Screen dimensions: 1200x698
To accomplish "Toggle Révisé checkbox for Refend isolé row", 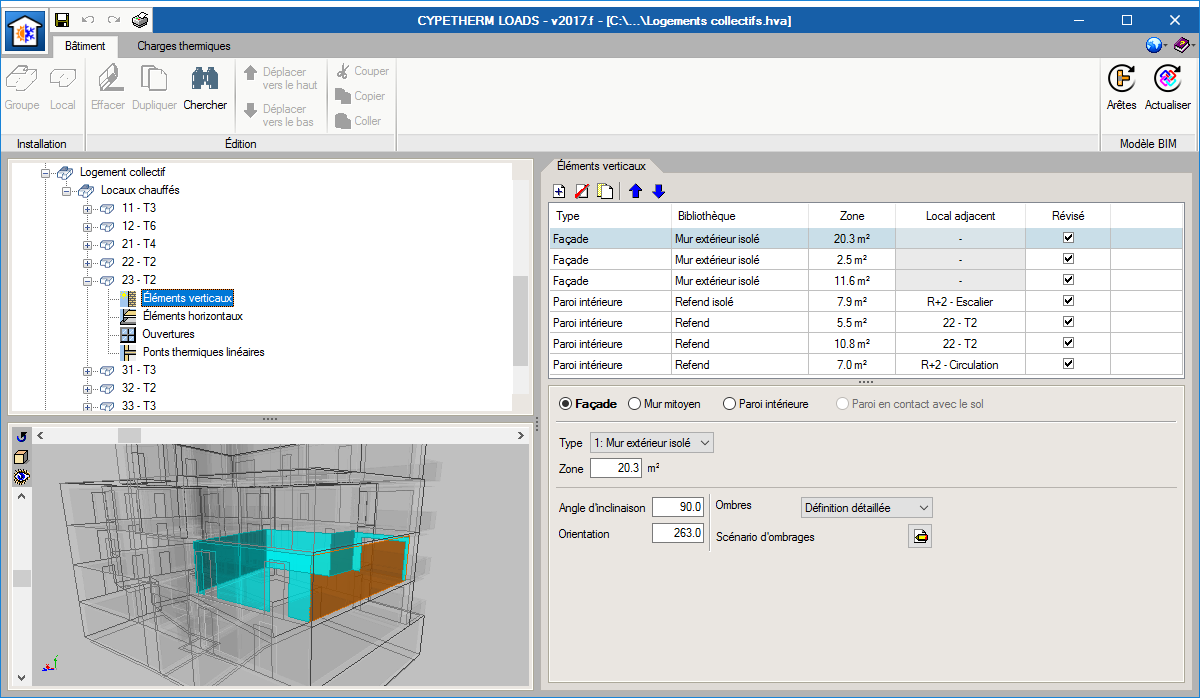I will pyautogui.click(x=1068, y=301).
